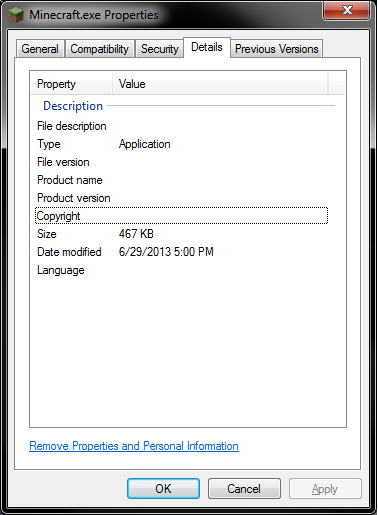Open Remove Properties and Personal Information link
Screen dimensions: 378x515
pyautogui.click(x=134, y=446)
